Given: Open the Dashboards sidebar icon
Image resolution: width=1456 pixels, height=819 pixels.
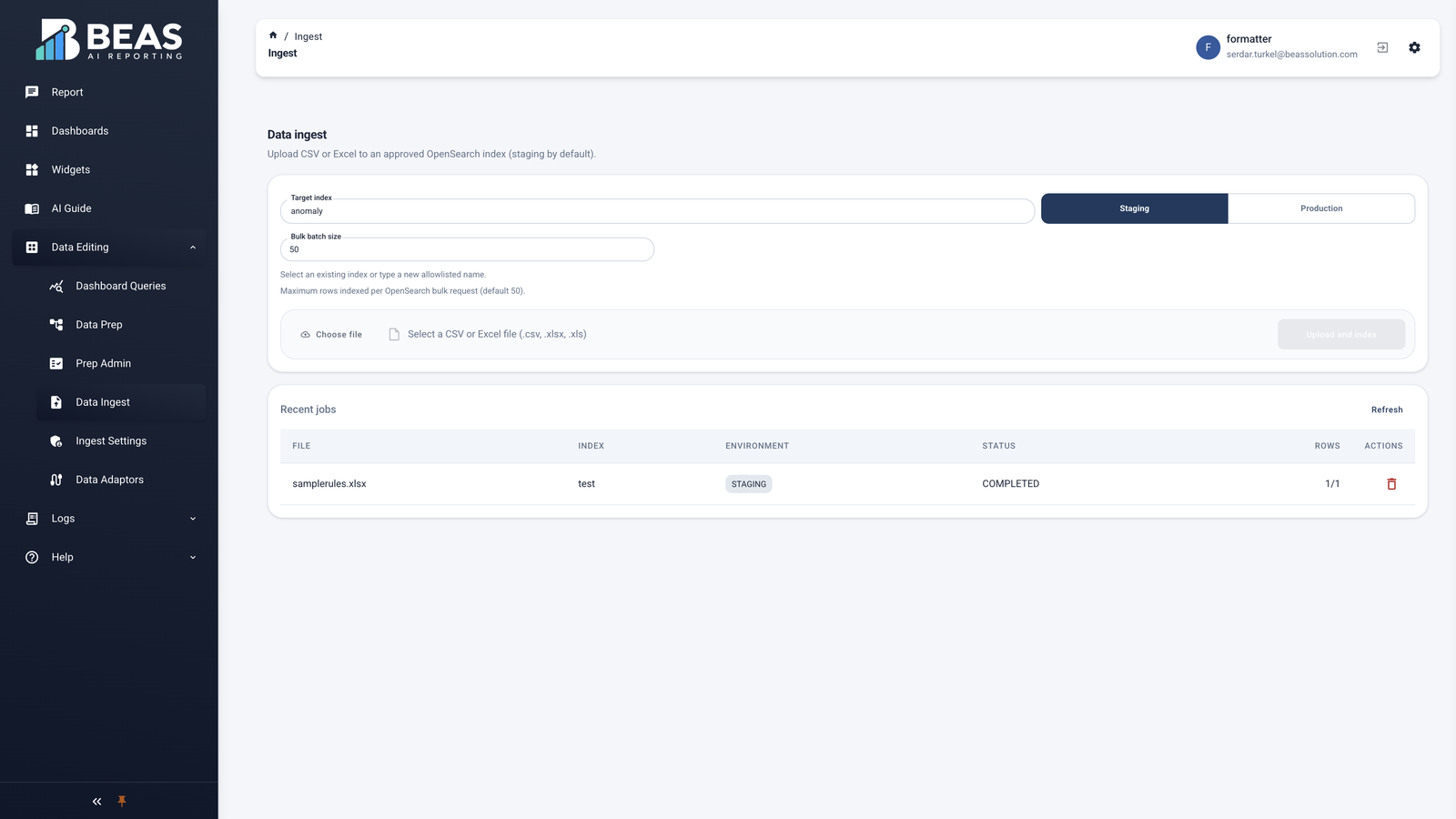Looking at the screenshot, I should 32,131.
